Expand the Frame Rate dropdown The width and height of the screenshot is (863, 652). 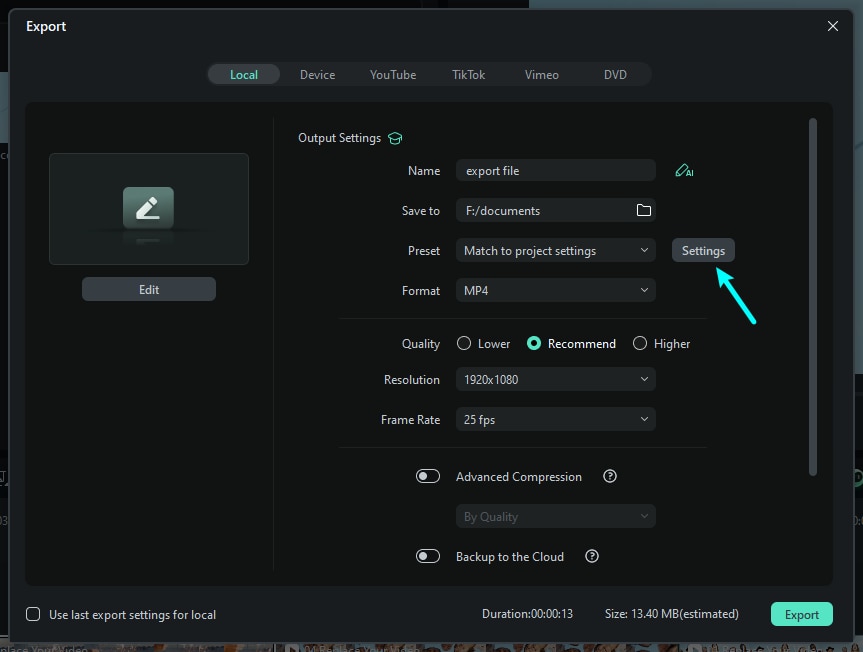point(555,420)
